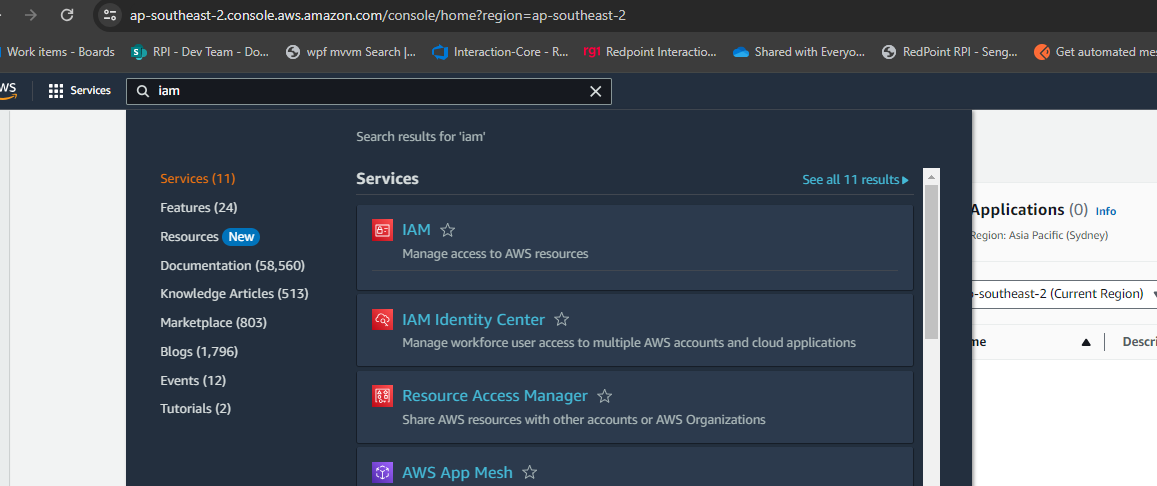Click the Resource Access Manager icon

(382, 396)
